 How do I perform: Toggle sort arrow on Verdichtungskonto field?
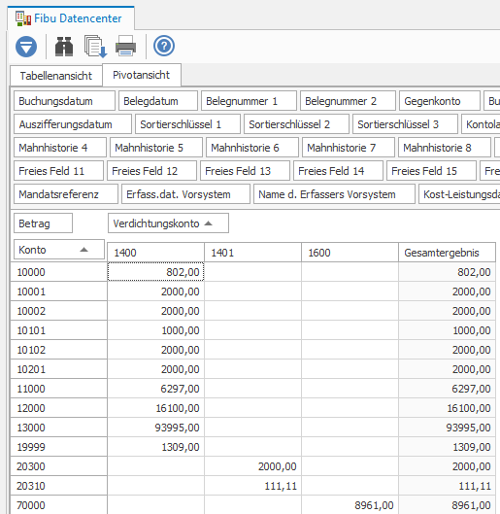point(208,223)
